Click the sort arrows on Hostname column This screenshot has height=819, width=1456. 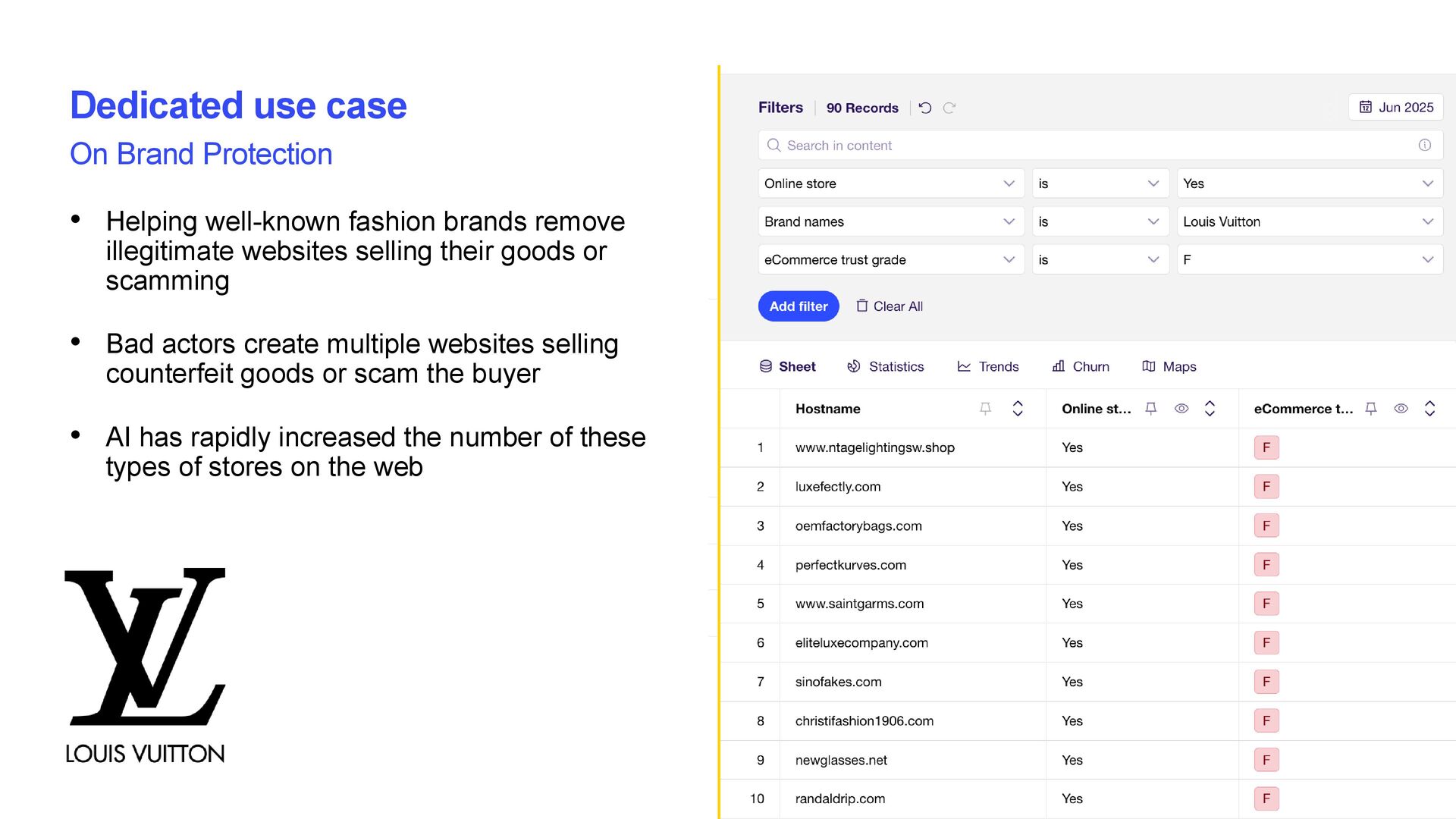1018,409
